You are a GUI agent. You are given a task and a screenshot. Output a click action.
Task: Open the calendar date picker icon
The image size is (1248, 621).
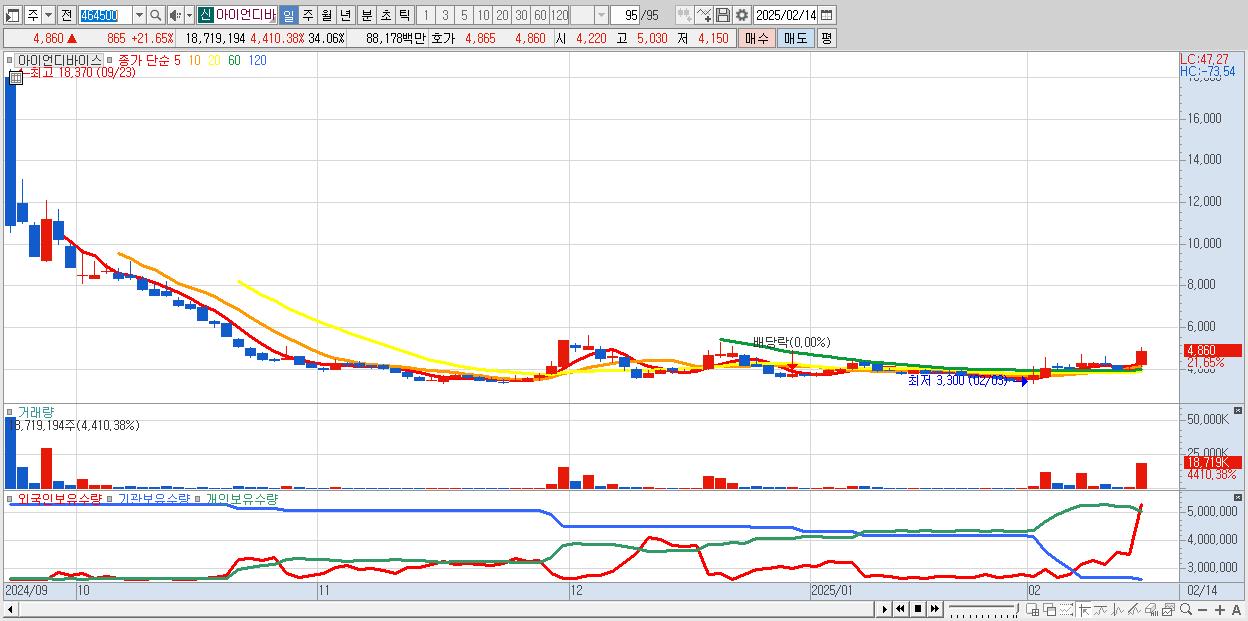pos(826,15)
